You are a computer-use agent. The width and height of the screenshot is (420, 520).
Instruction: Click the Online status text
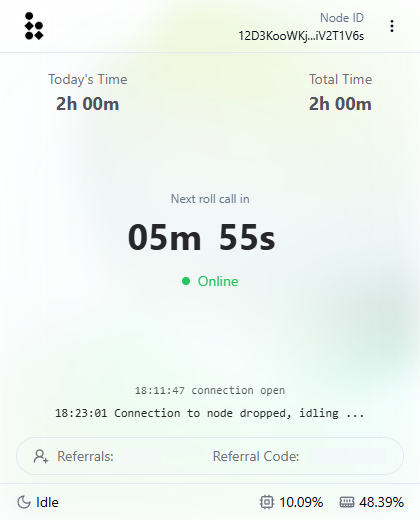click(x=218, y=281)
